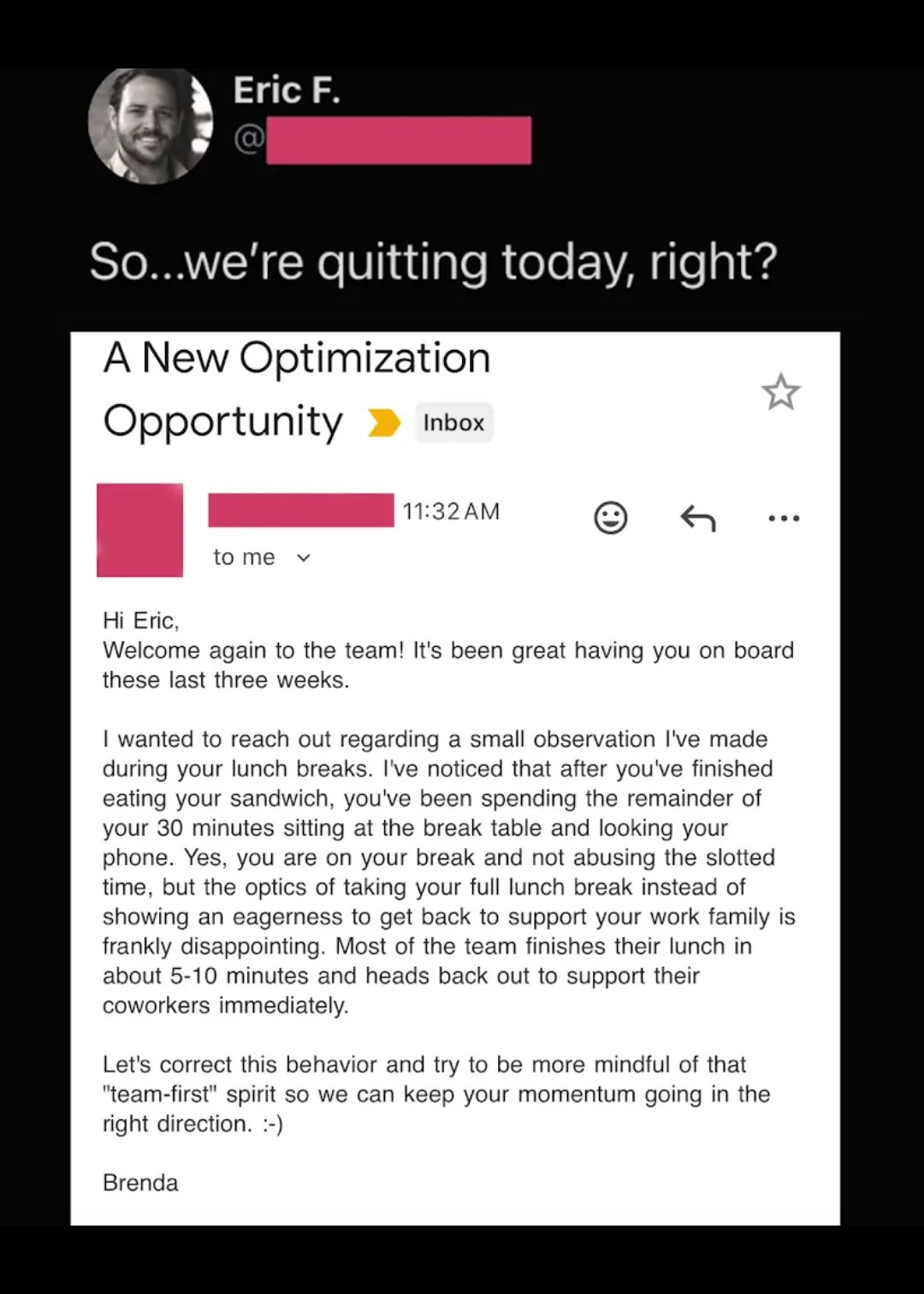Viewport: 924px width, 1294px height.
Task: Click the redacted sender name bar
Action: tap(300, 510)
